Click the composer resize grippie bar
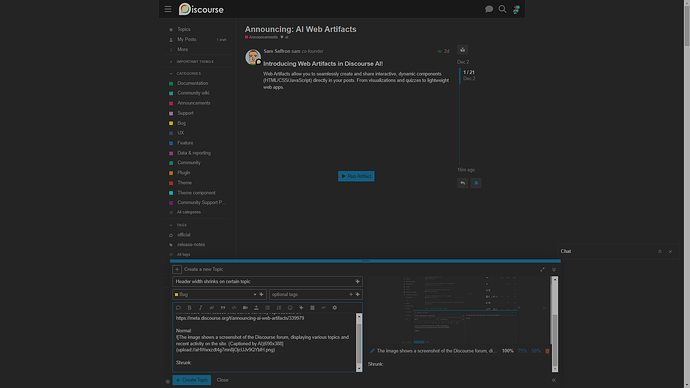The width and height of the screenshot is (690, 388). pyautogui.click(x=365, y=261)
